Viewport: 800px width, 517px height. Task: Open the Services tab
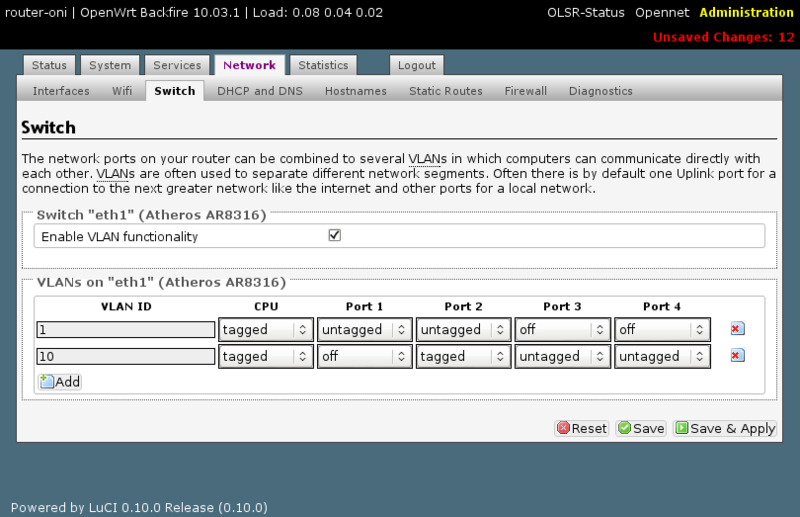click(177, 65)
